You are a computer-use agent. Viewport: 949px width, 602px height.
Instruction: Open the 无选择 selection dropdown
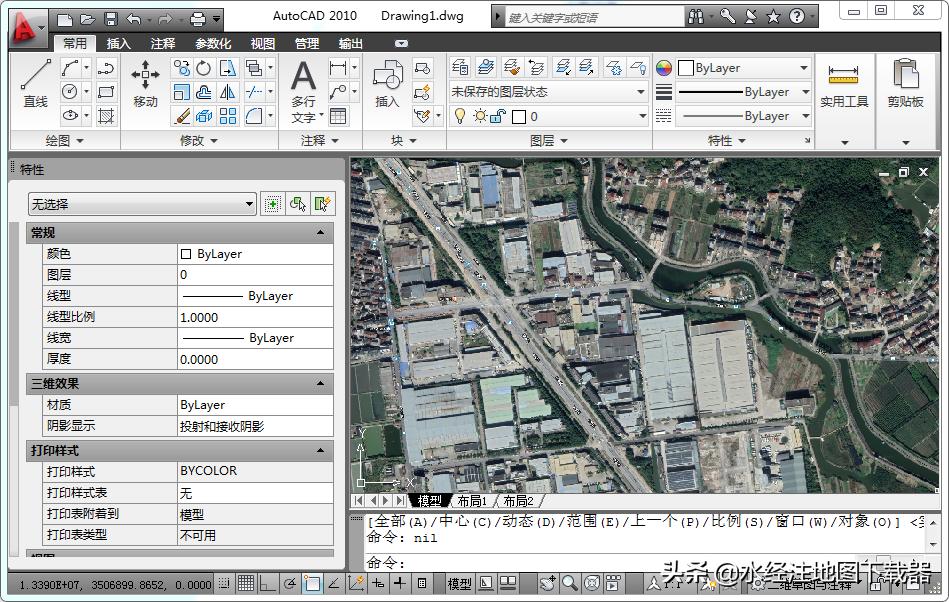(142, 204)
